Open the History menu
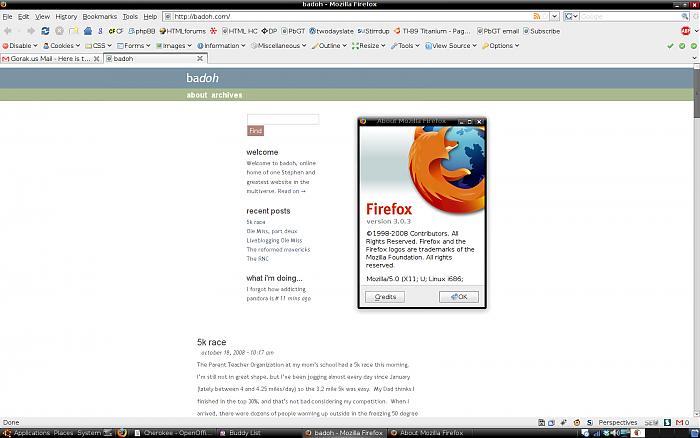 coord(66,17)
